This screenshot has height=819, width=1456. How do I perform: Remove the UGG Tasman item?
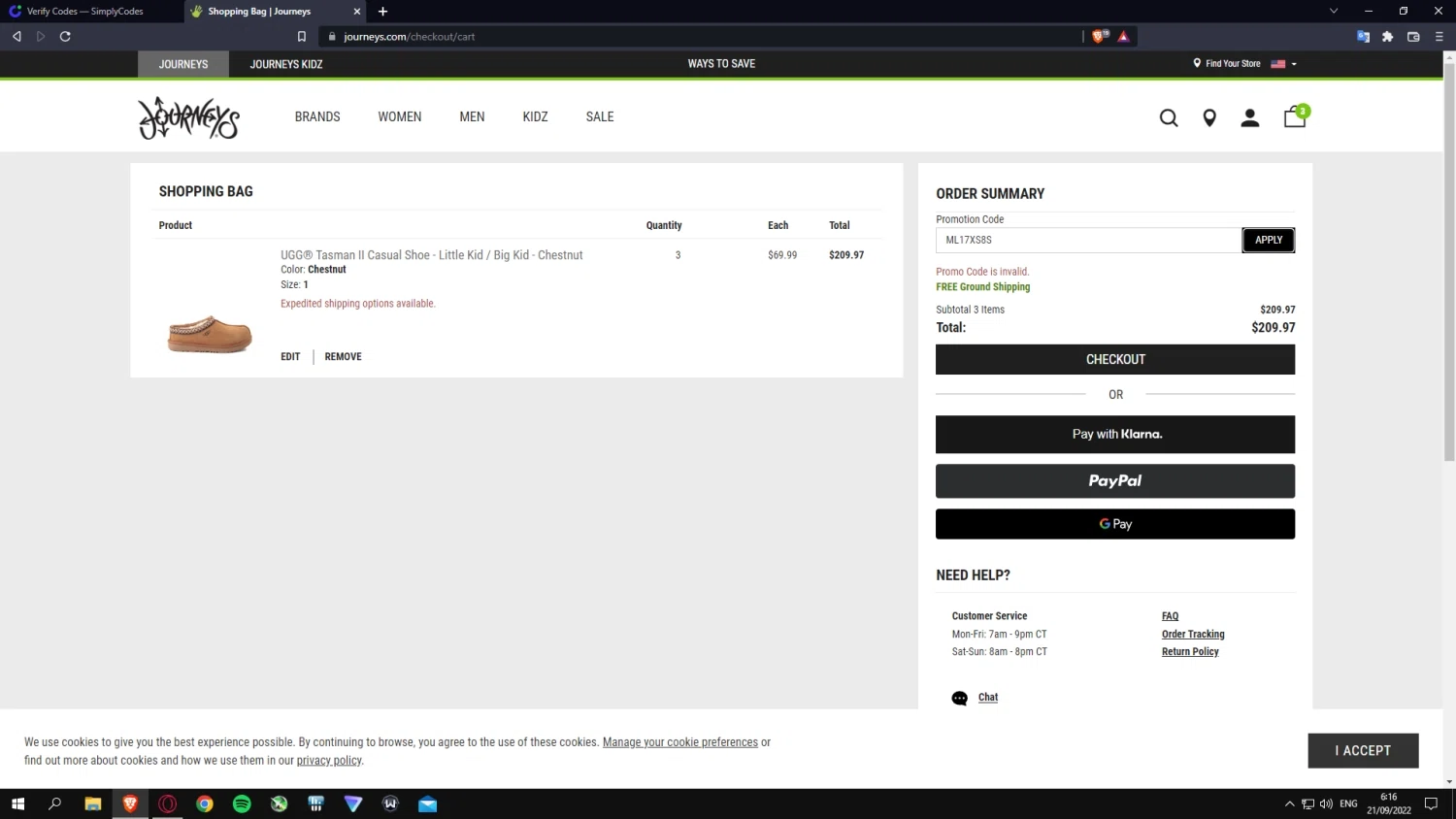pos(343,357)
